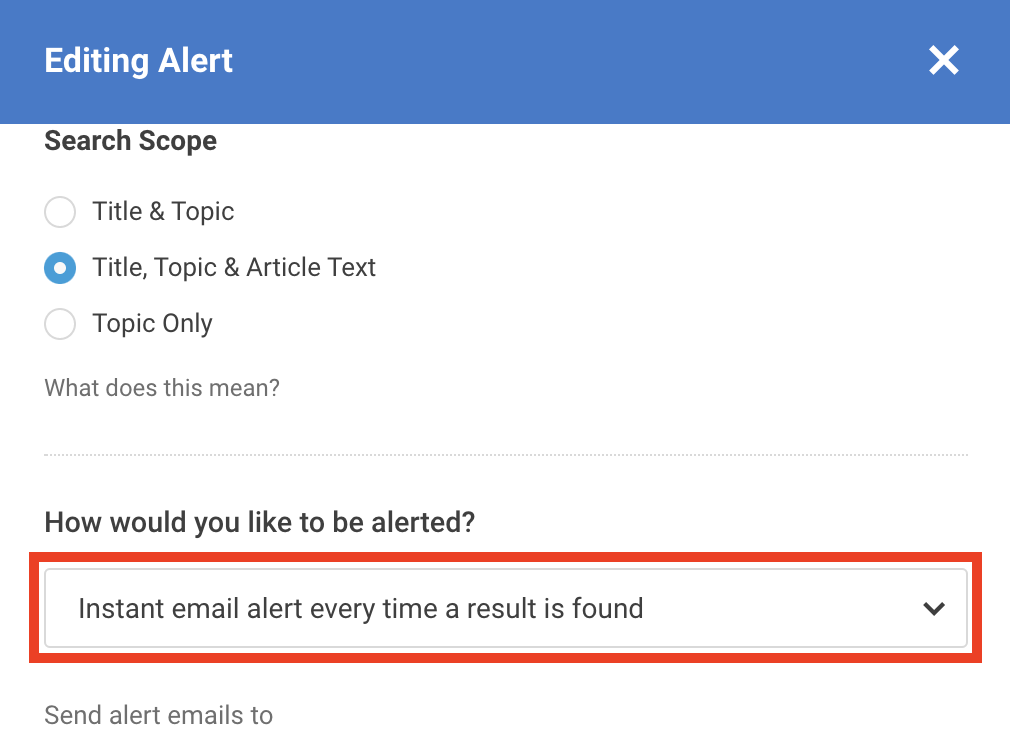Open the "What does this mean?" link
Viewport: 1010px width, 739px height.
[162, 387]
